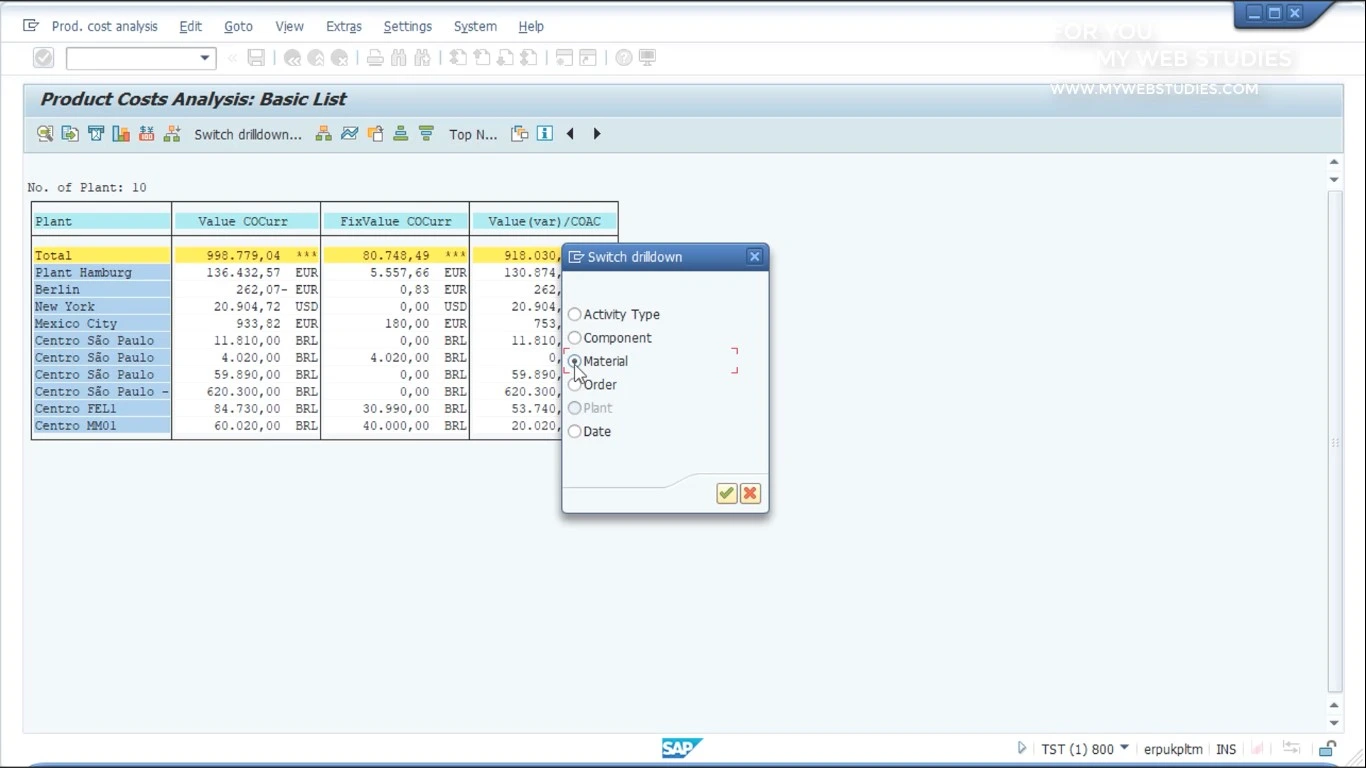Select the Material radio button
Viewport: 1366px width, 768px height.
click(x=574, y=361)
